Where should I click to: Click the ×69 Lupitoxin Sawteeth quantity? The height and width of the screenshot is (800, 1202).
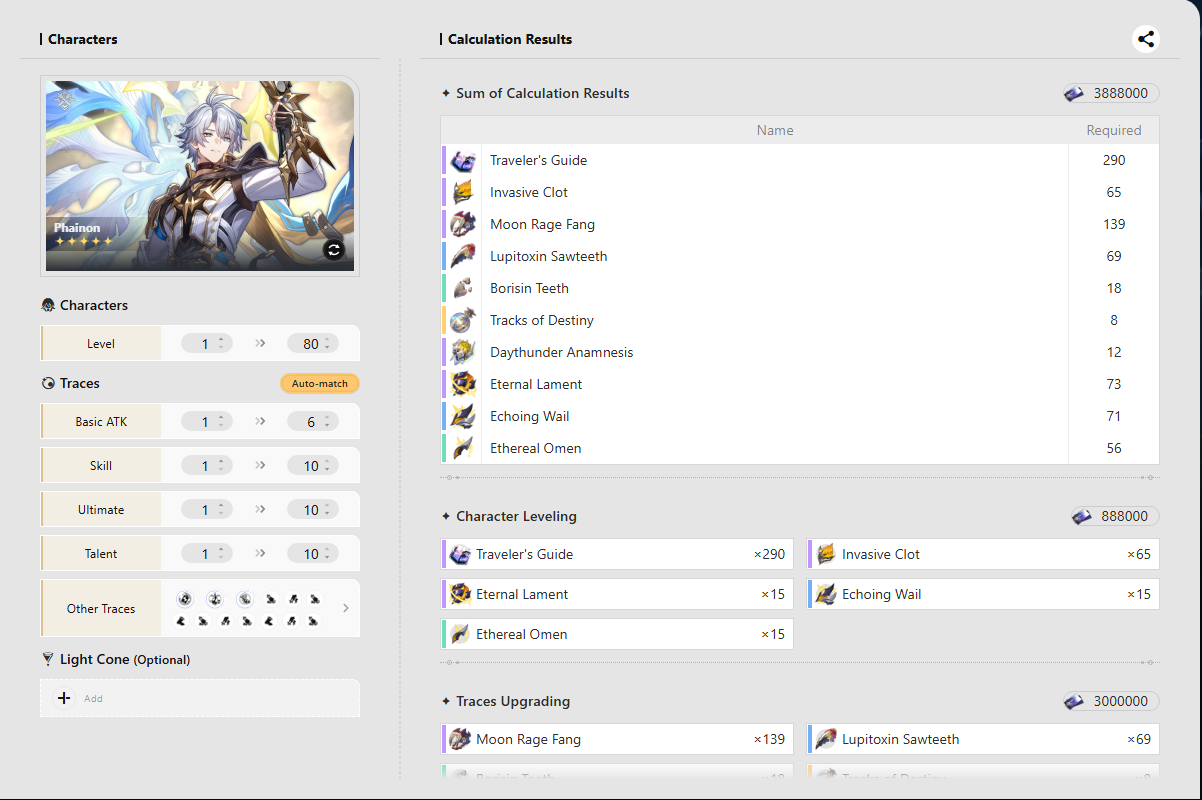pyautogui.click(x=1139, y=740)
